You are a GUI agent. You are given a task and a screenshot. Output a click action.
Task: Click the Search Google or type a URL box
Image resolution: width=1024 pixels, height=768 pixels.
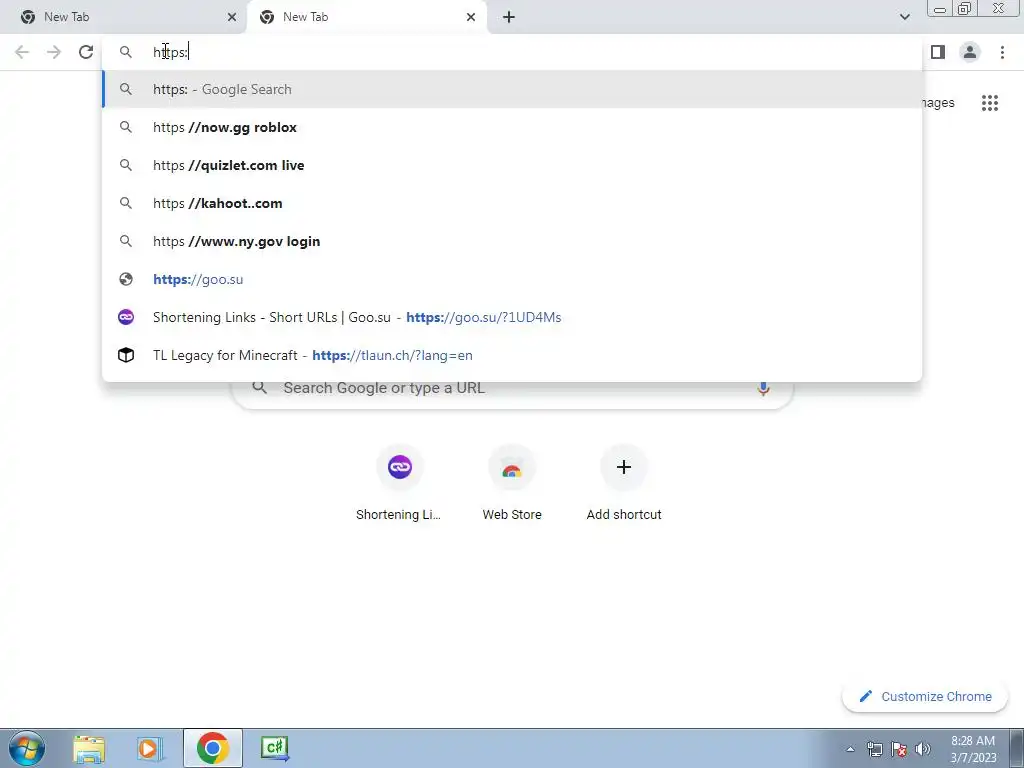[512, 388]
